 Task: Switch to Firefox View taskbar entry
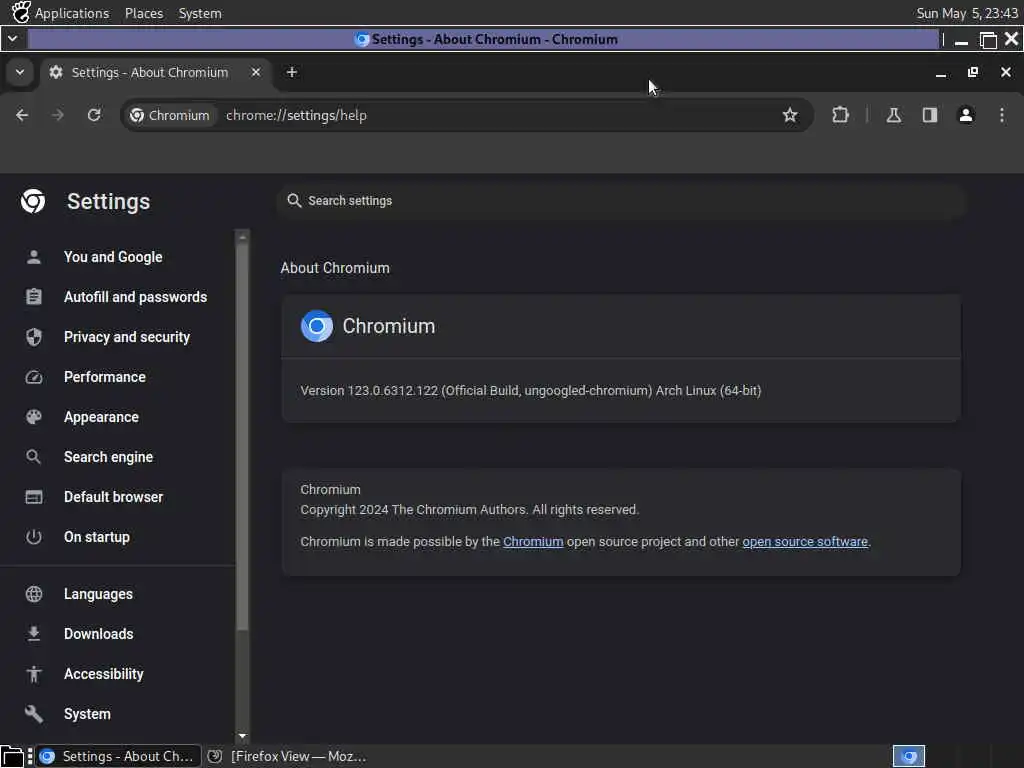coord(287,756)
